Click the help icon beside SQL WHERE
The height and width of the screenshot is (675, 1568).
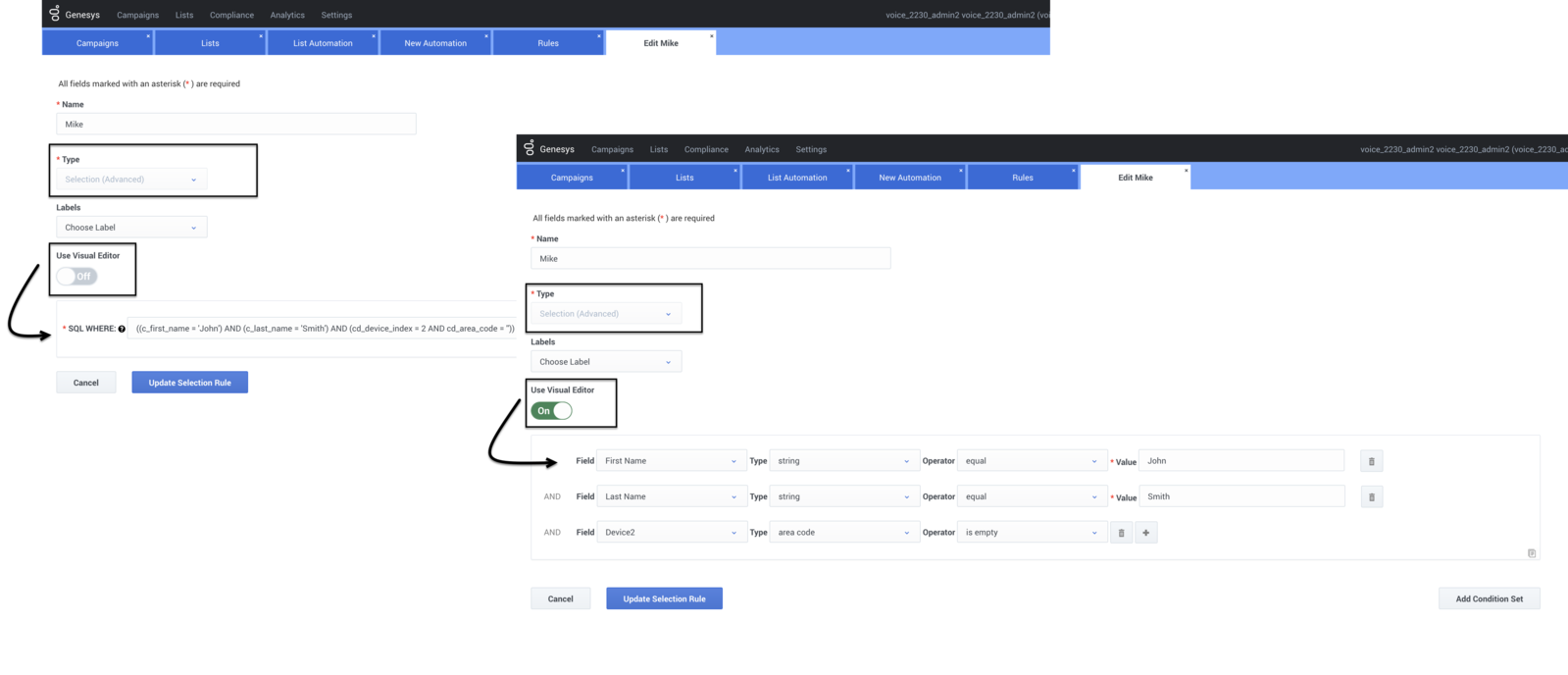(122, 329)
